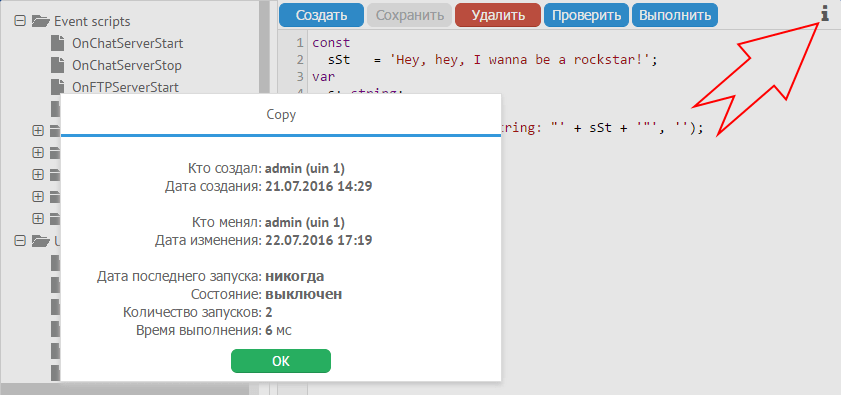The height and width of the screenshot is (395, 841).
Task: Click line number 1 in the gutter
Action: pos(299,43)
